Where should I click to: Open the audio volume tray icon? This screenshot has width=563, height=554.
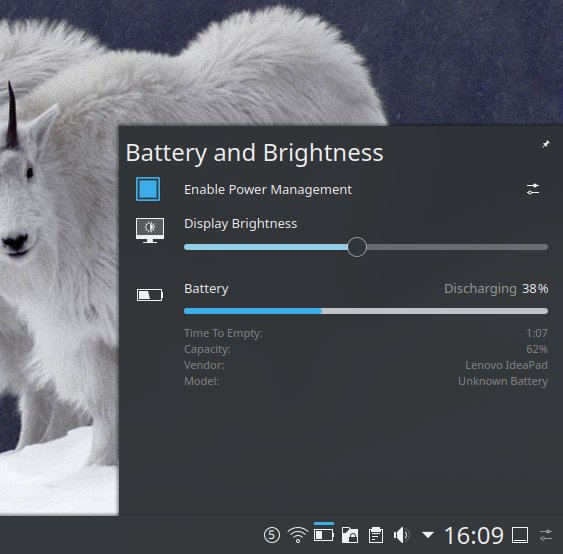(401, 535)
